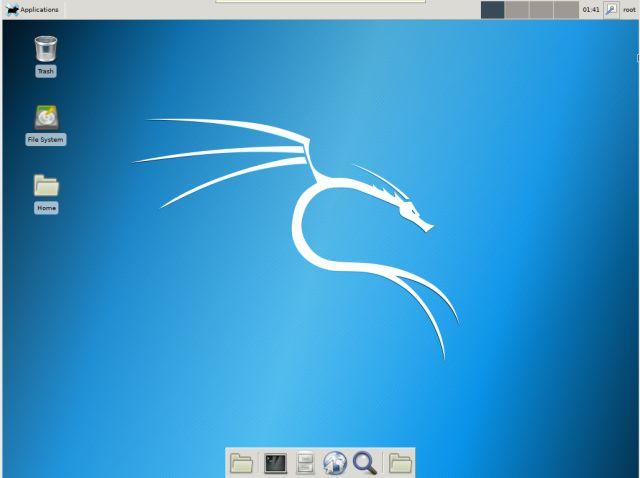Switch to the second workspace

[x=517, y=9]
